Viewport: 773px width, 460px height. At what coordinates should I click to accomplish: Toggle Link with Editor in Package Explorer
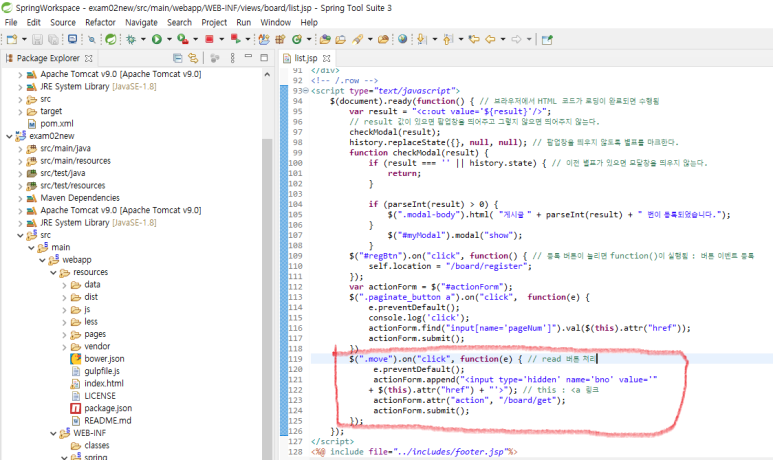(193, 58)
